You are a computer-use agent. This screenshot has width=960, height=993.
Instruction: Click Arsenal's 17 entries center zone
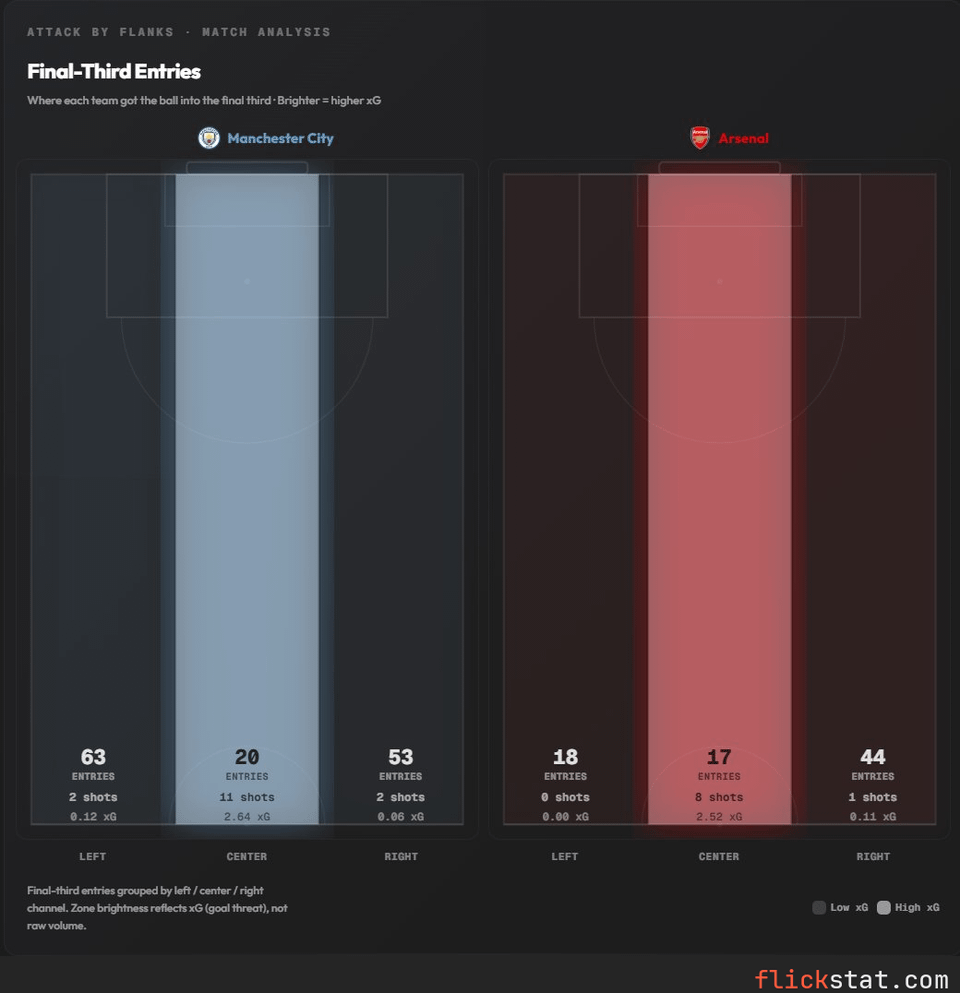coord(719,500)
